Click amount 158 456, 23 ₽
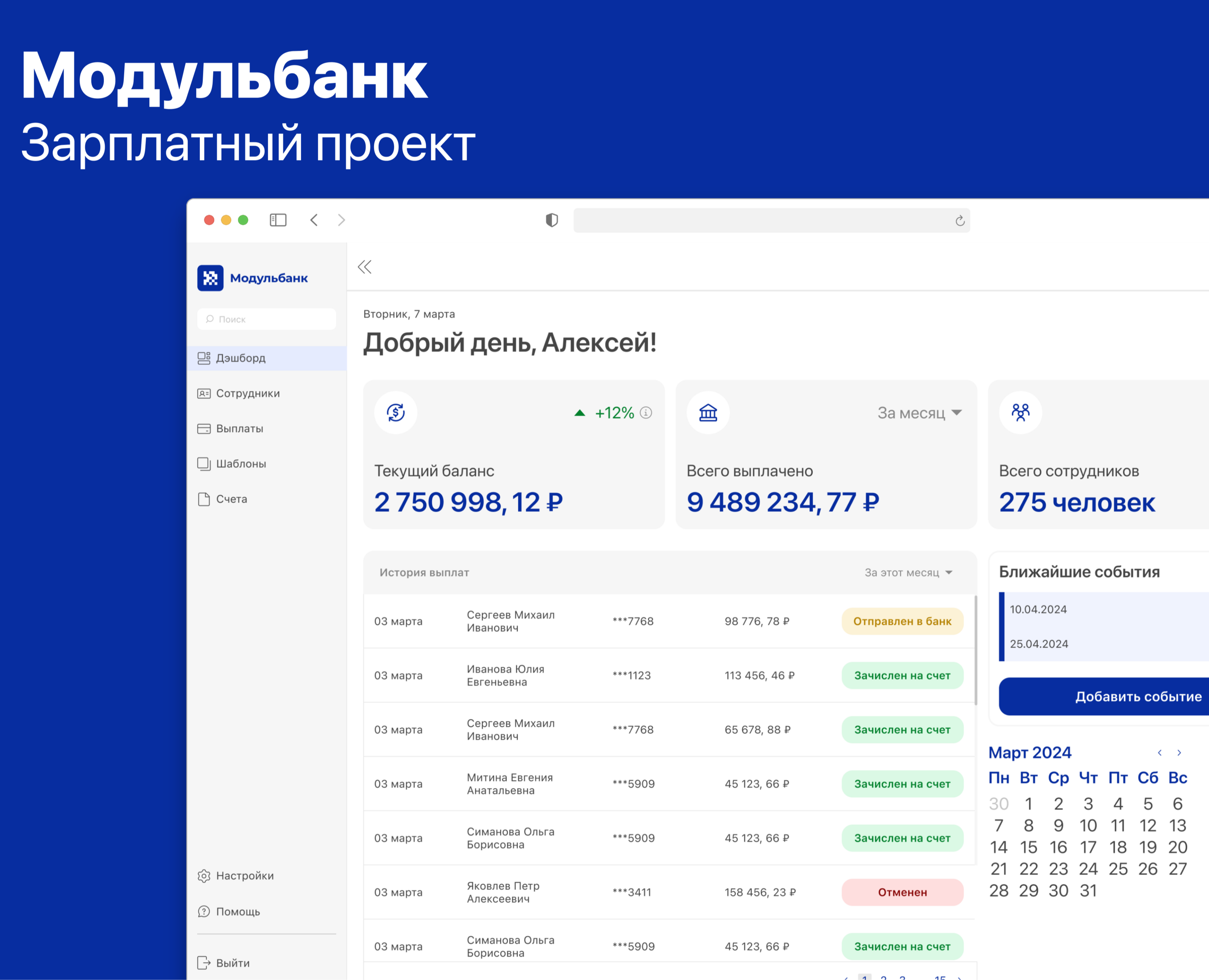1209x980 pixels. (760, 892)
